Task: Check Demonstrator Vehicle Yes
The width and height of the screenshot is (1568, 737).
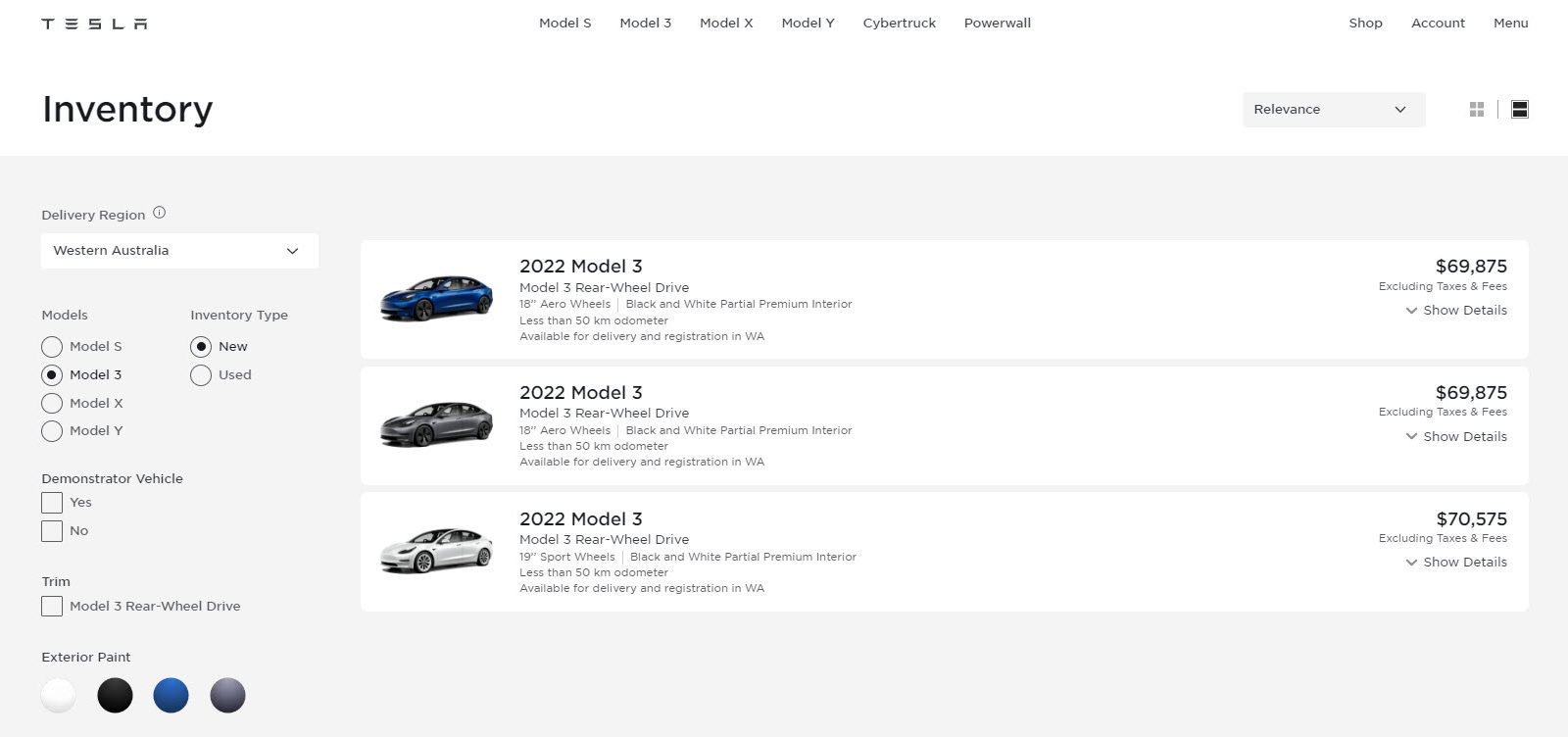Action: [x=52, y=503]
